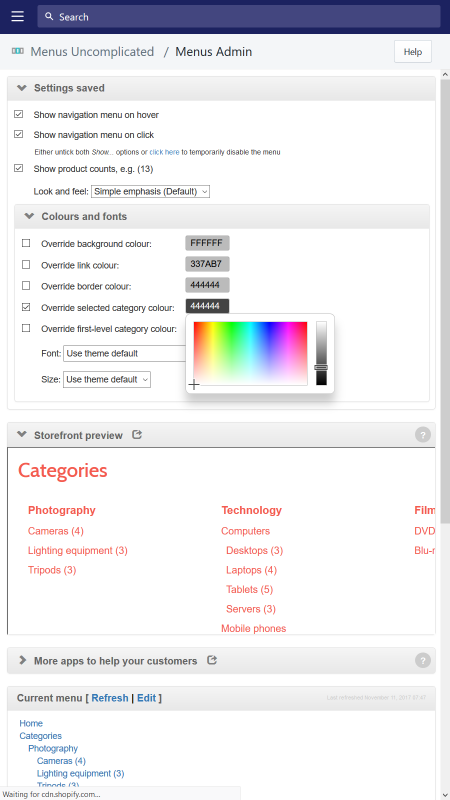Open Storefront preview in new window icon
Image resolution: width=450 pixels, height=800 pixels.
[x=137, y=435]
